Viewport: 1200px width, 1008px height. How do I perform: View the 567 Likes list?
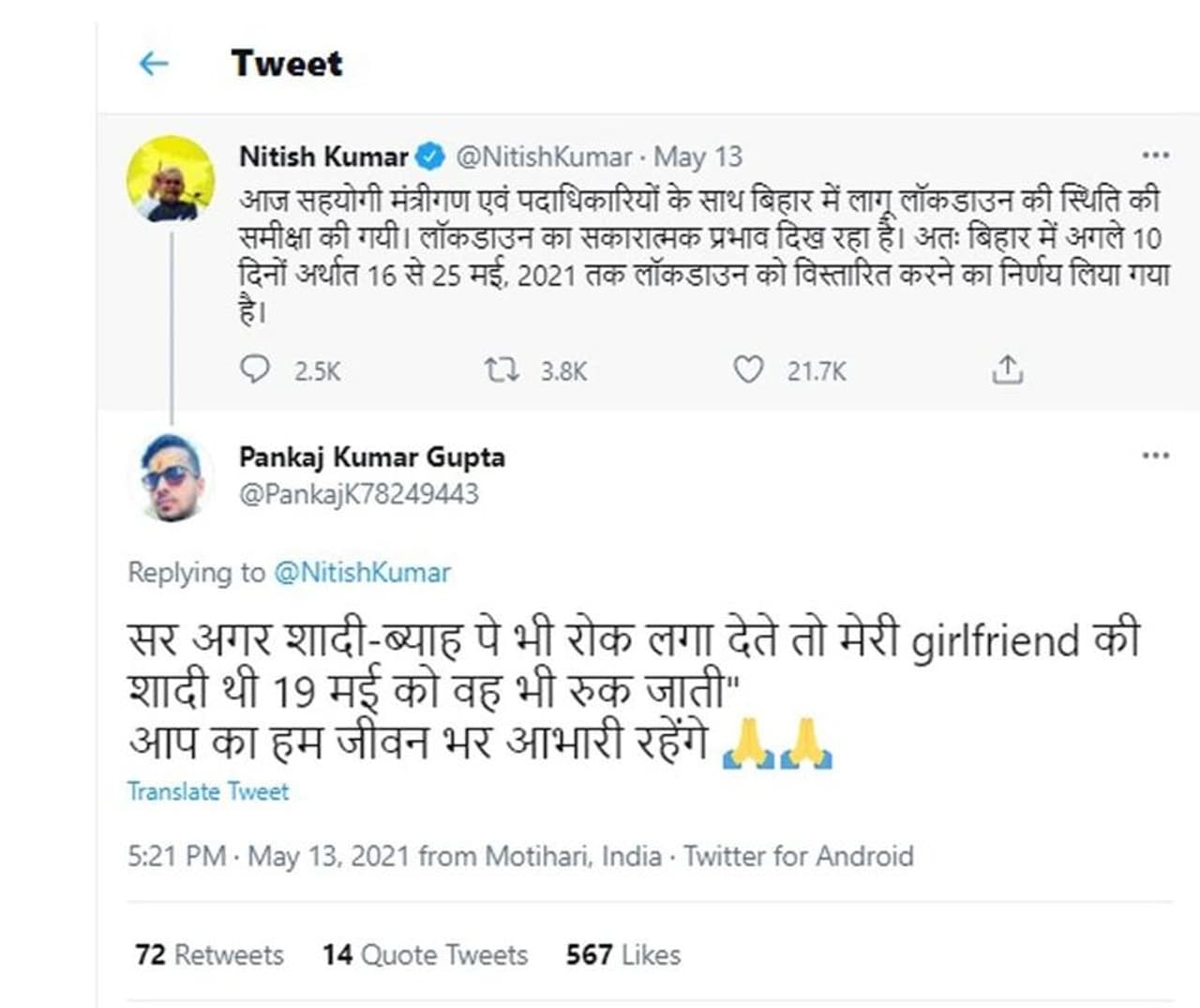click(622, 955)
